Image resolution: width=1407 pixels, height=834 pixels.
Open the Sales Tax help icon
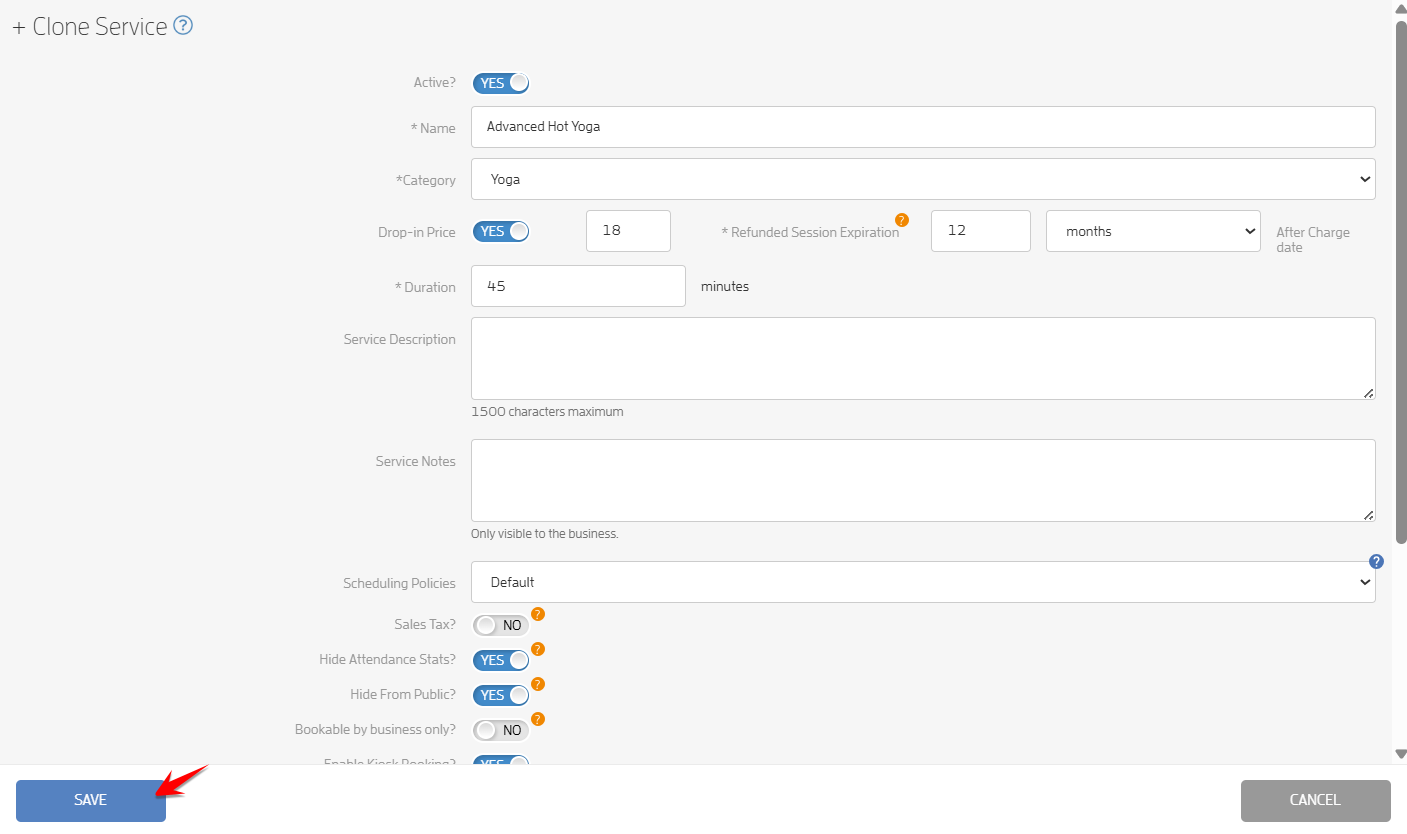537,614
